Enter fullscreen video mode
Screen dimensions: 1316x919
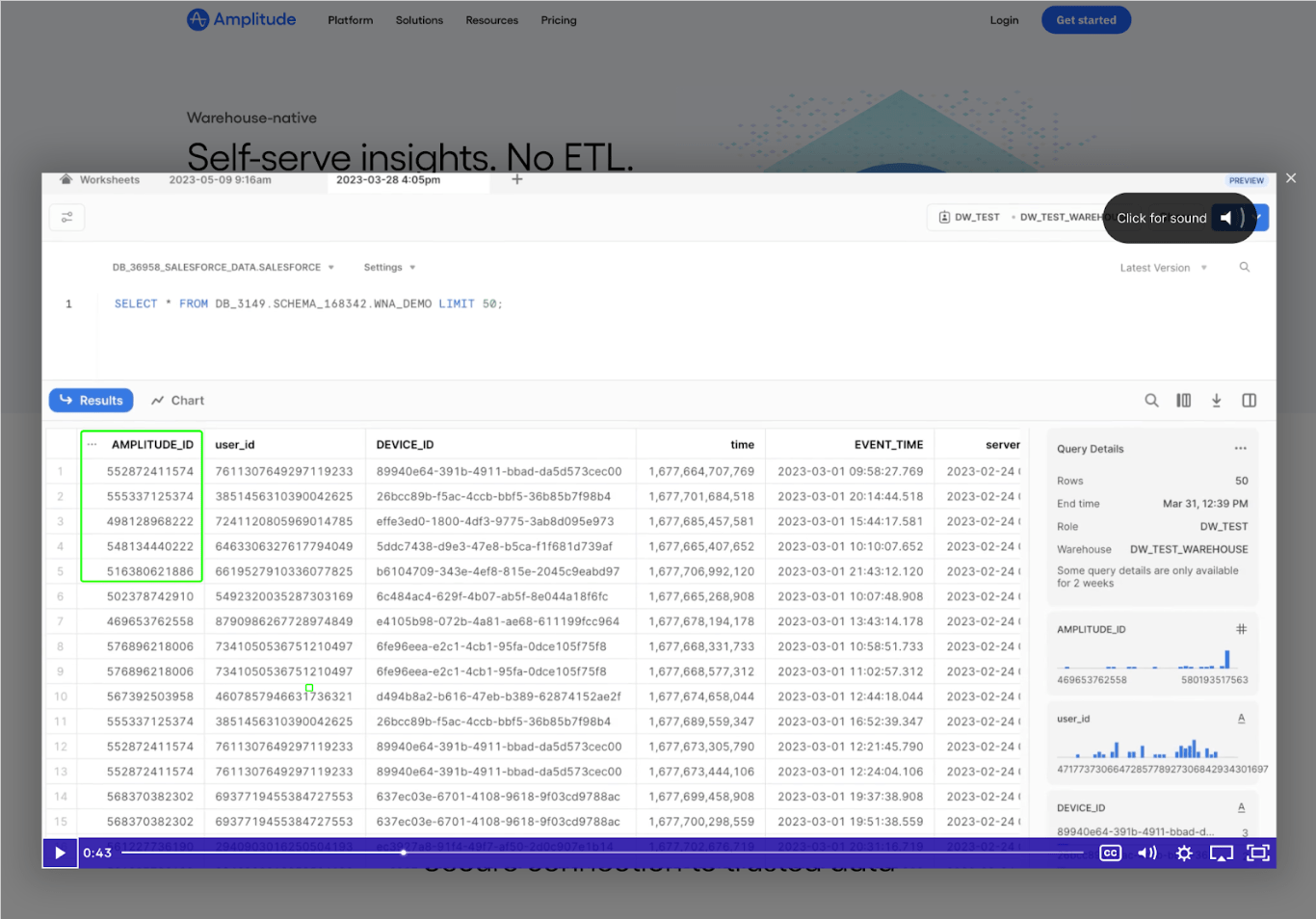point(1257,853)
